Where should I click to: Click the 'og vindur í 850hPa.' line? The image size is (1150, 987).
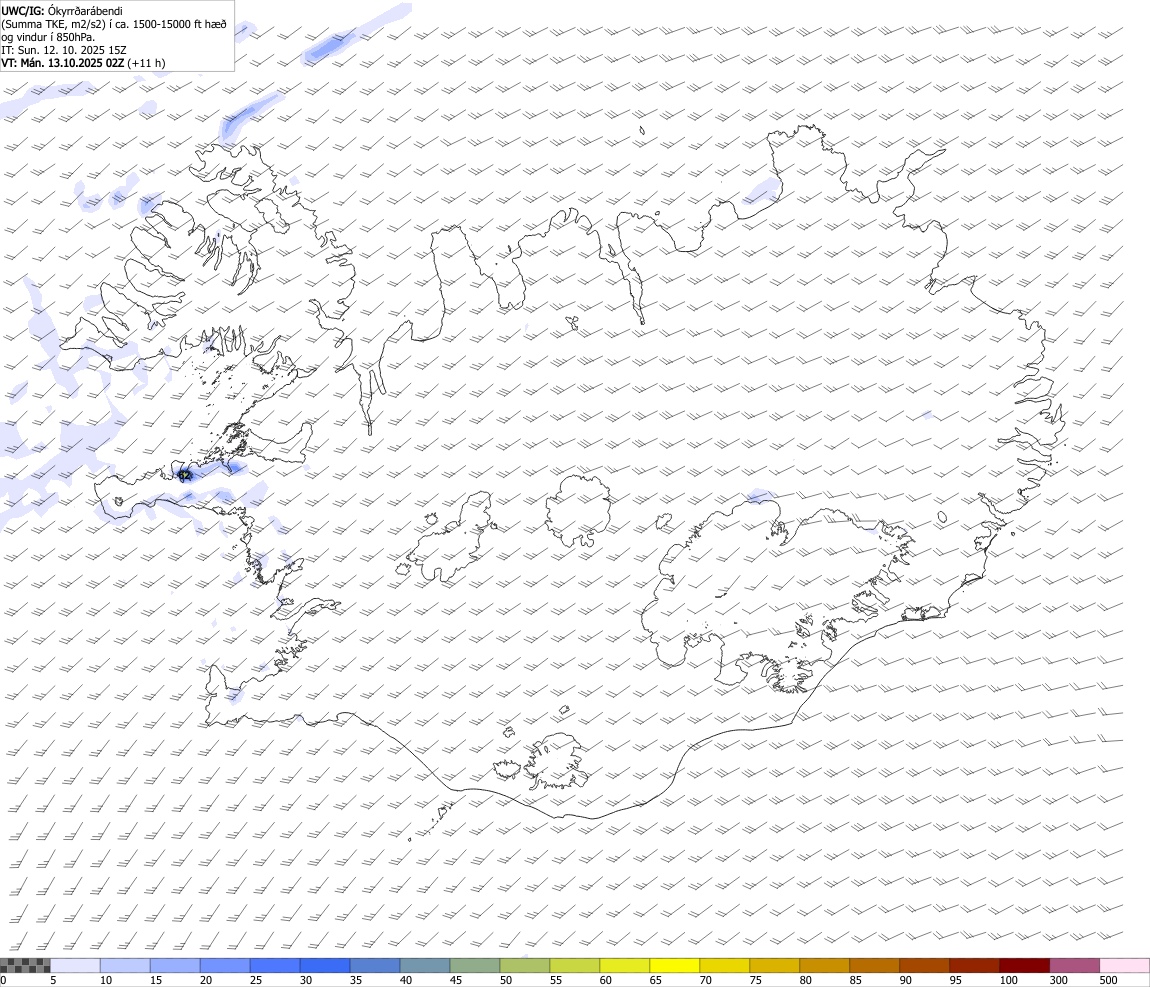48,37
